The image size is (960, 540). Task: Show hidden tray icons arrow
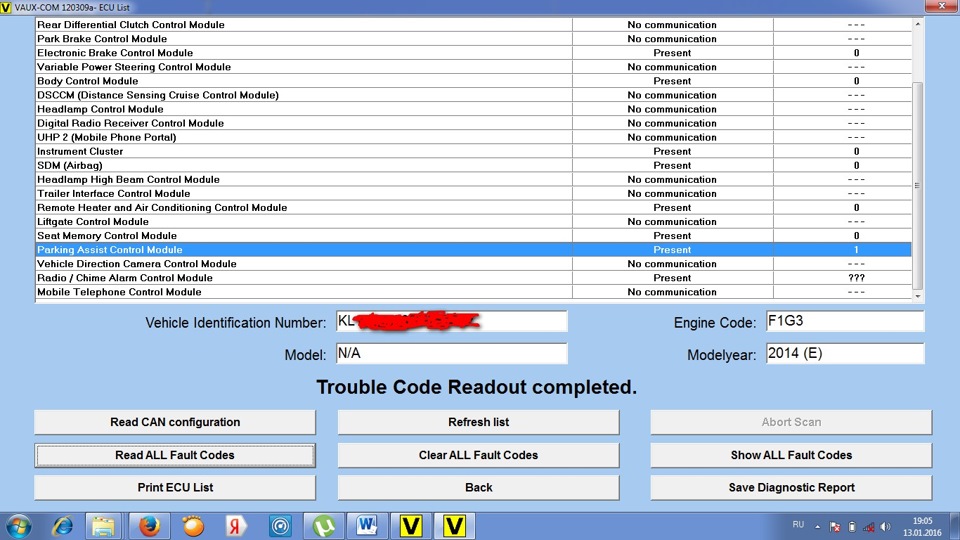point(817,527)
